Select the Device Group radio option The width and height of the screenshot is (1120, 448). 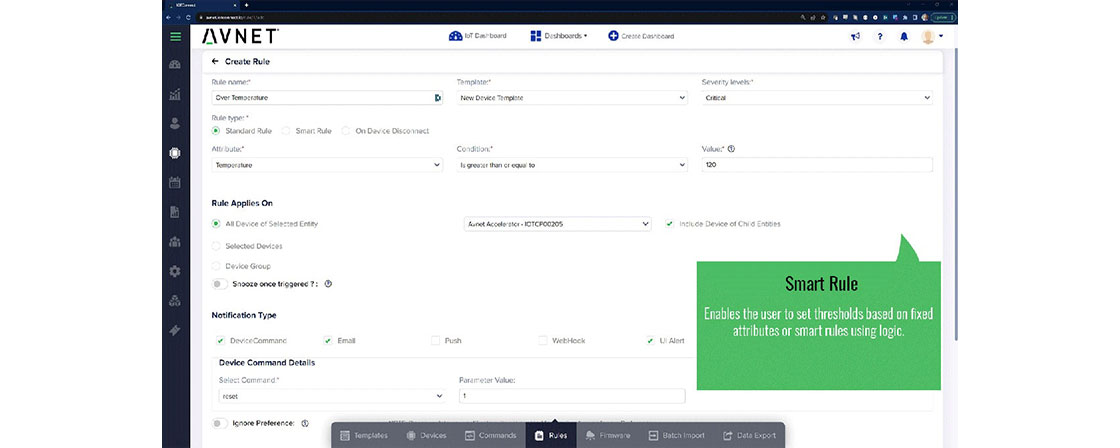(x=216, y=266)
